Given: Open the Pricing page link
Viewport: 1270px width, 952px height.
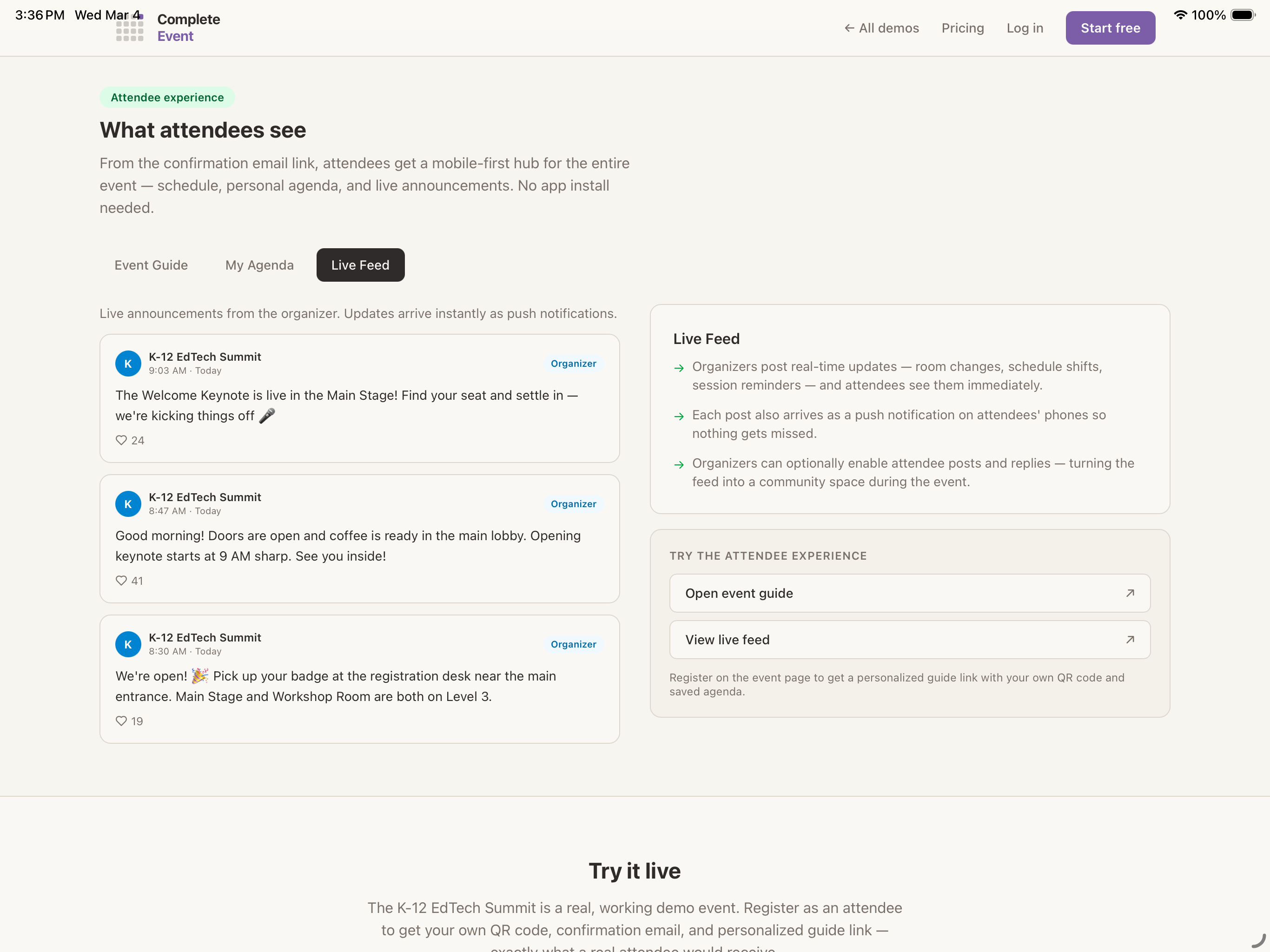Looking at the screenshot, I should point(962,28).
